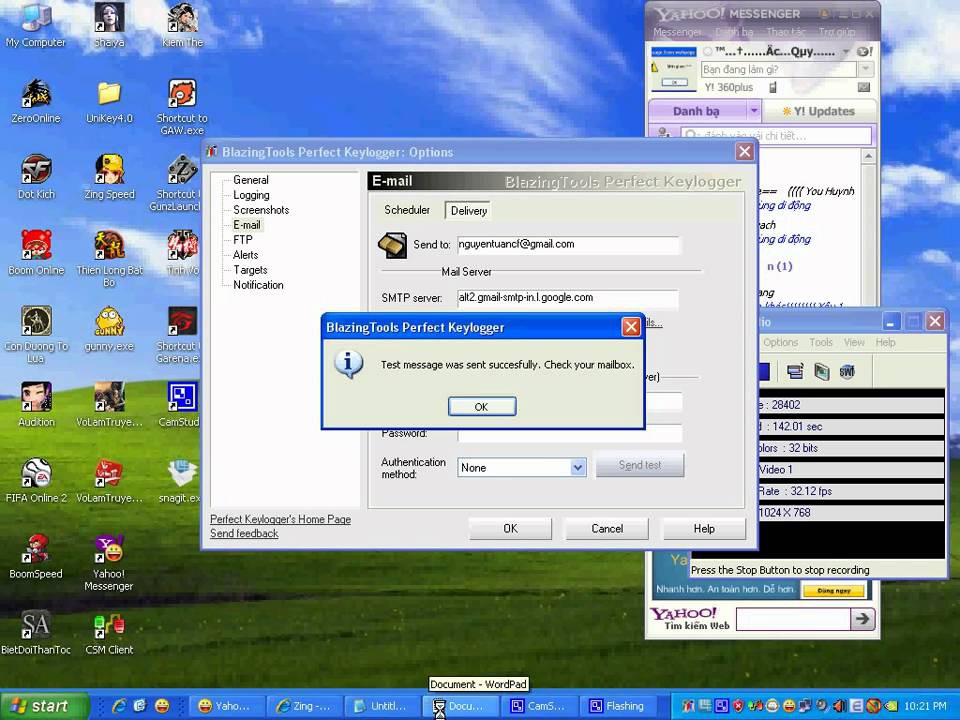Click the blue stop recording button in CamStudio
The height and width of the screenshot is (720, 960).
coord(760,372)
